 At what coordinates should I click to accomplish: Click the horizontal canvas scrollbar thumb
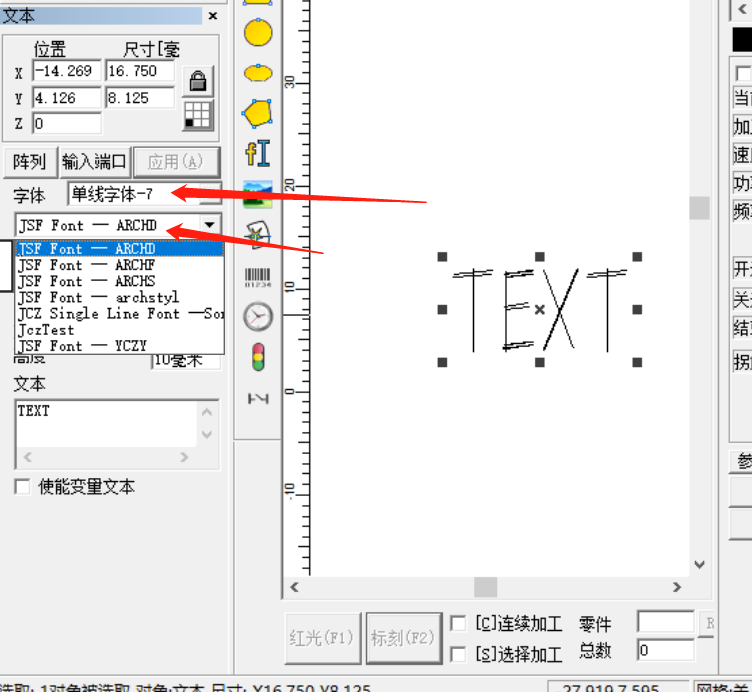(x=485, y=587)
